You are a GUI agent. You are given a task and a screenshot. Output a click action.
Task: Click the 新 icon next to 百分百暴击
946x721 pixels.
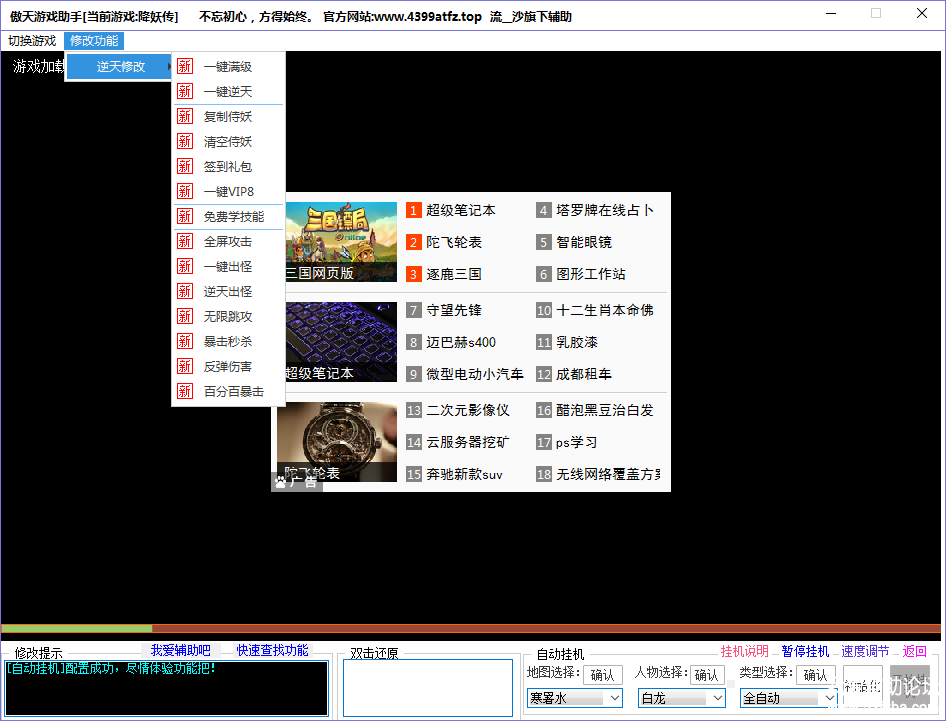[185, 392]
